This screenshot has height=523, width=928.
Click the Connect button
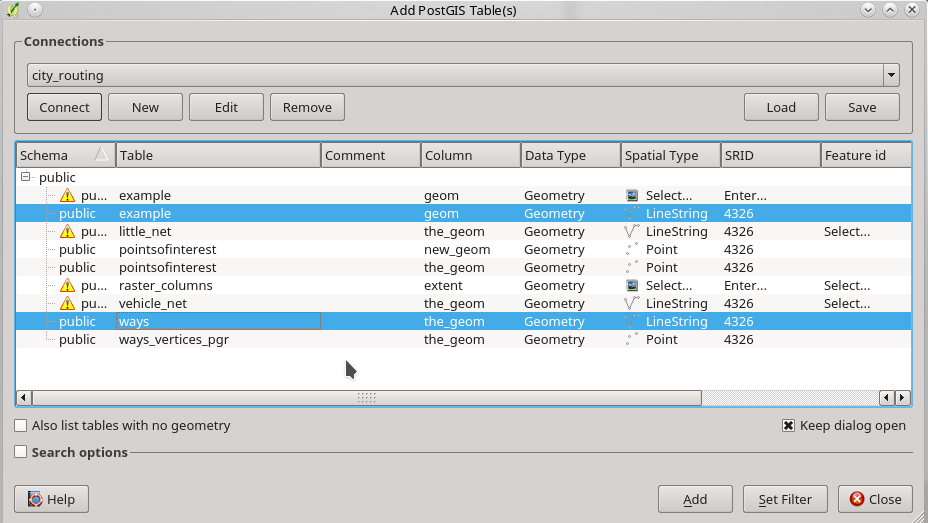[65, 107]
